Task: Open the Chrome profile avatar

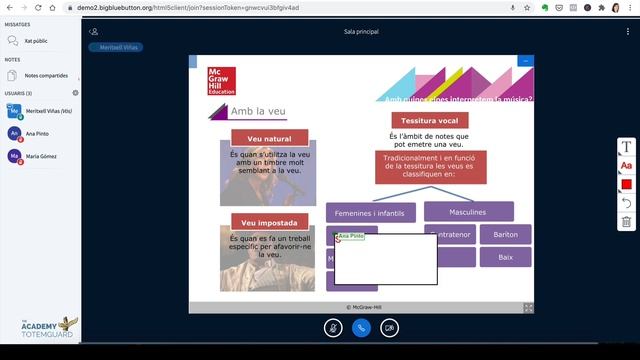Action: click(616, 8)
